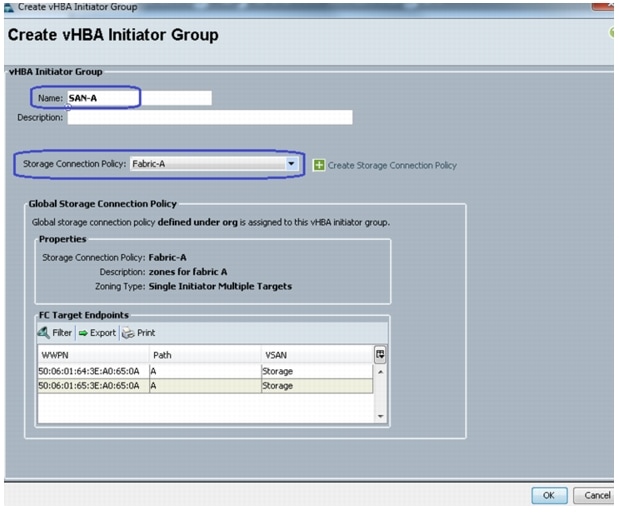
Task: Click the Filter magnifier icon
Action: [x=43, y=333]
